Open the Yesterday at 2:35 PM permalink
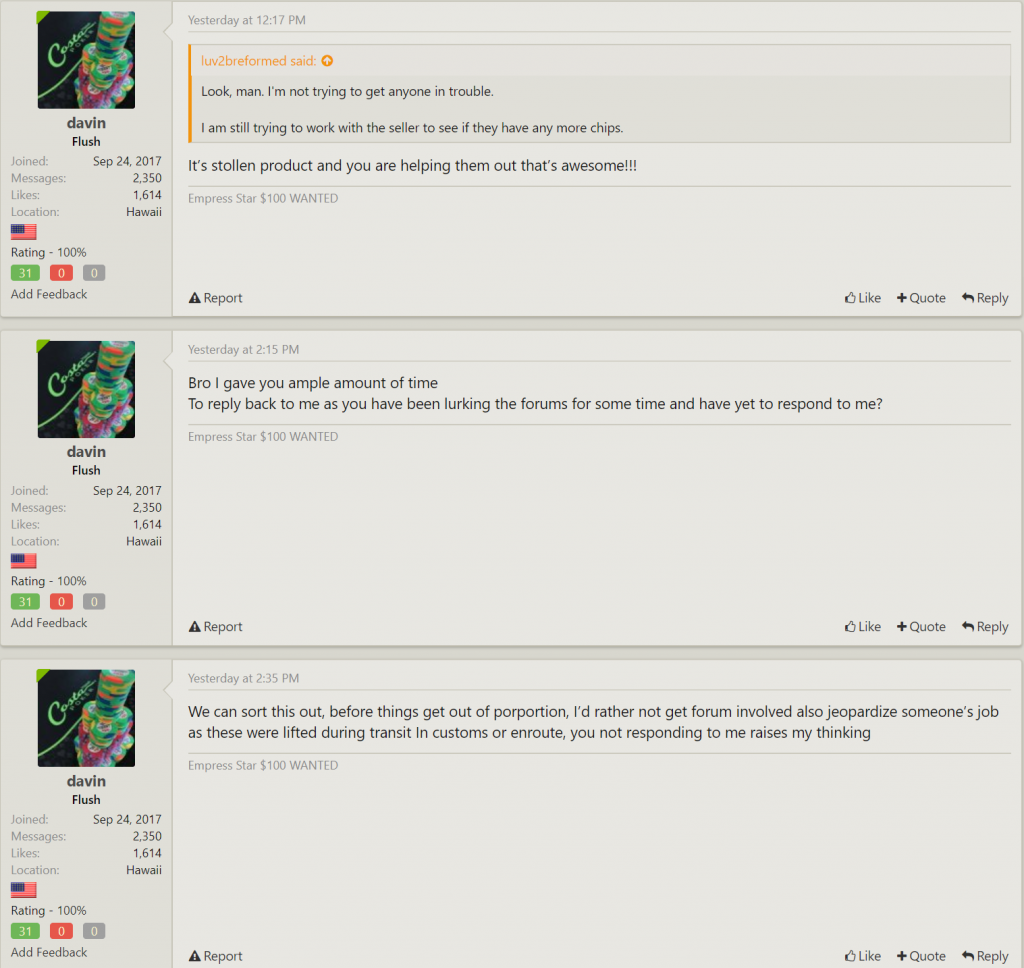Image resolution: width=1024 pixels, height=968 pixels. pyautogui.click(x=244, y=679)
